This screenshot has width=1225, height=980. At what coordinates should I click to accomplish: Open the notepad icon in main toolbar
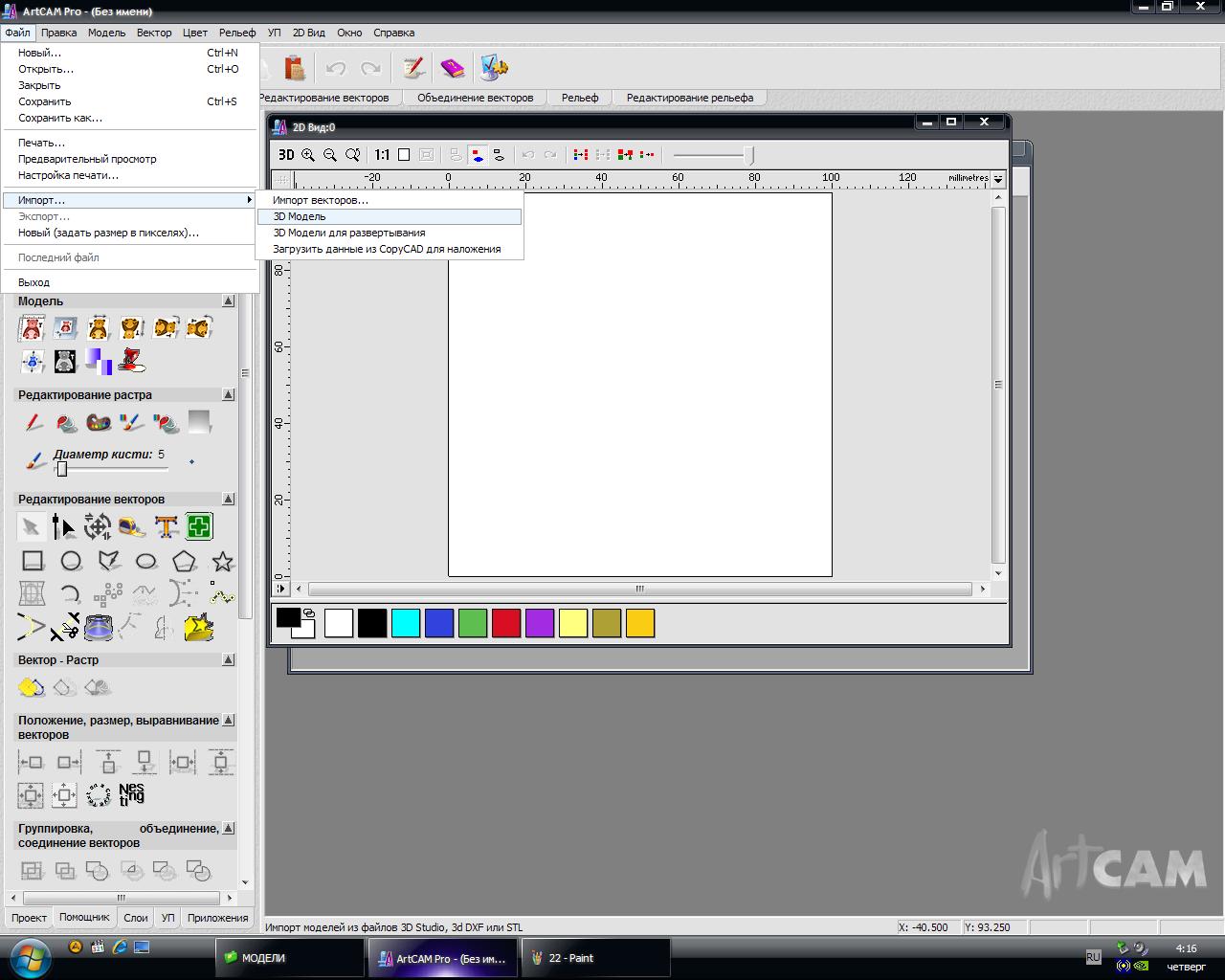[413, 68]
